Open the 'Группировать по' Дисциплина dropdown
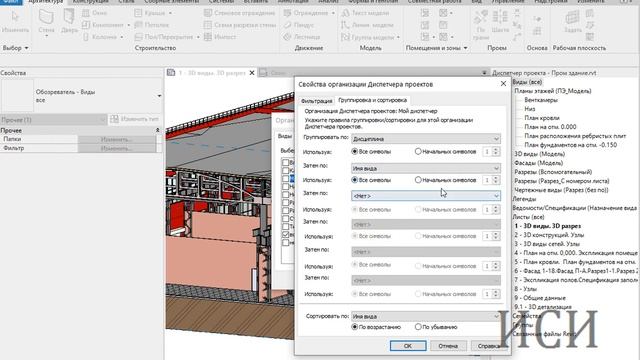640x360 pixels. (426, 139)
